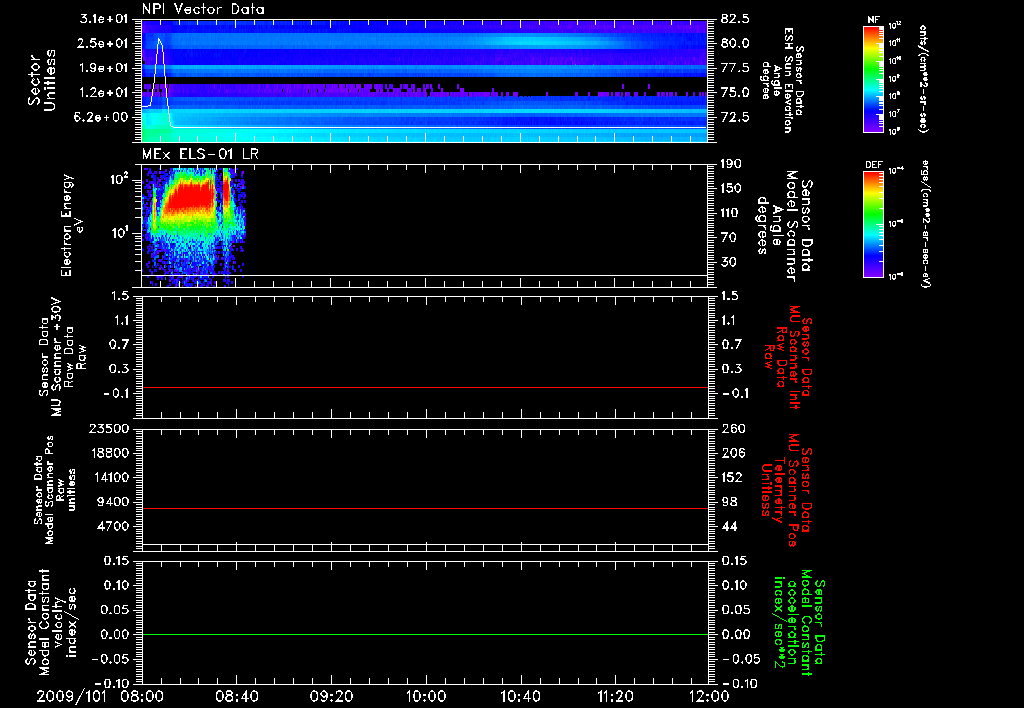The image size is (1024, 708).
Task: Click the NF color bar legend
Action: point(873,79)
